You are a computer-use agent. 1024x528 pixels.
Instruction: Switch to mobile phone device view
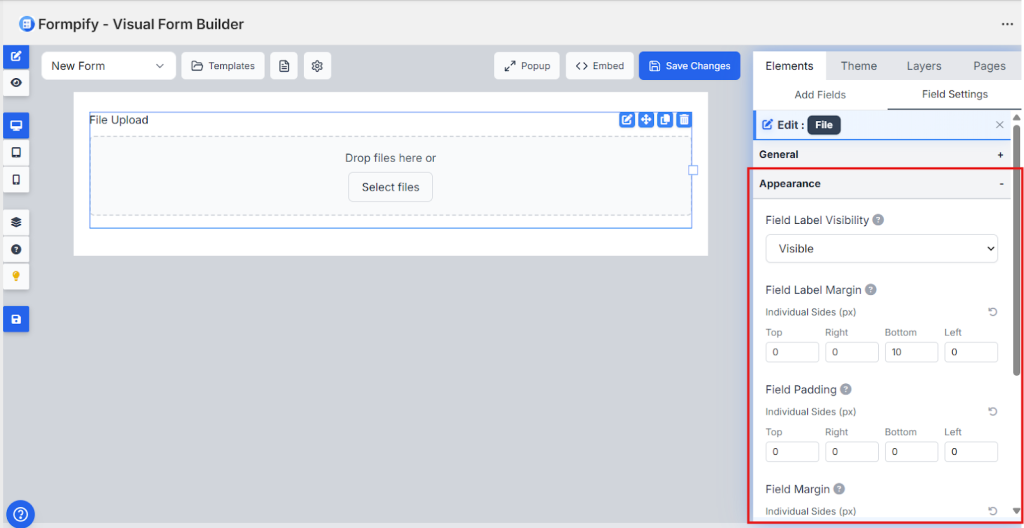[16, 180]
